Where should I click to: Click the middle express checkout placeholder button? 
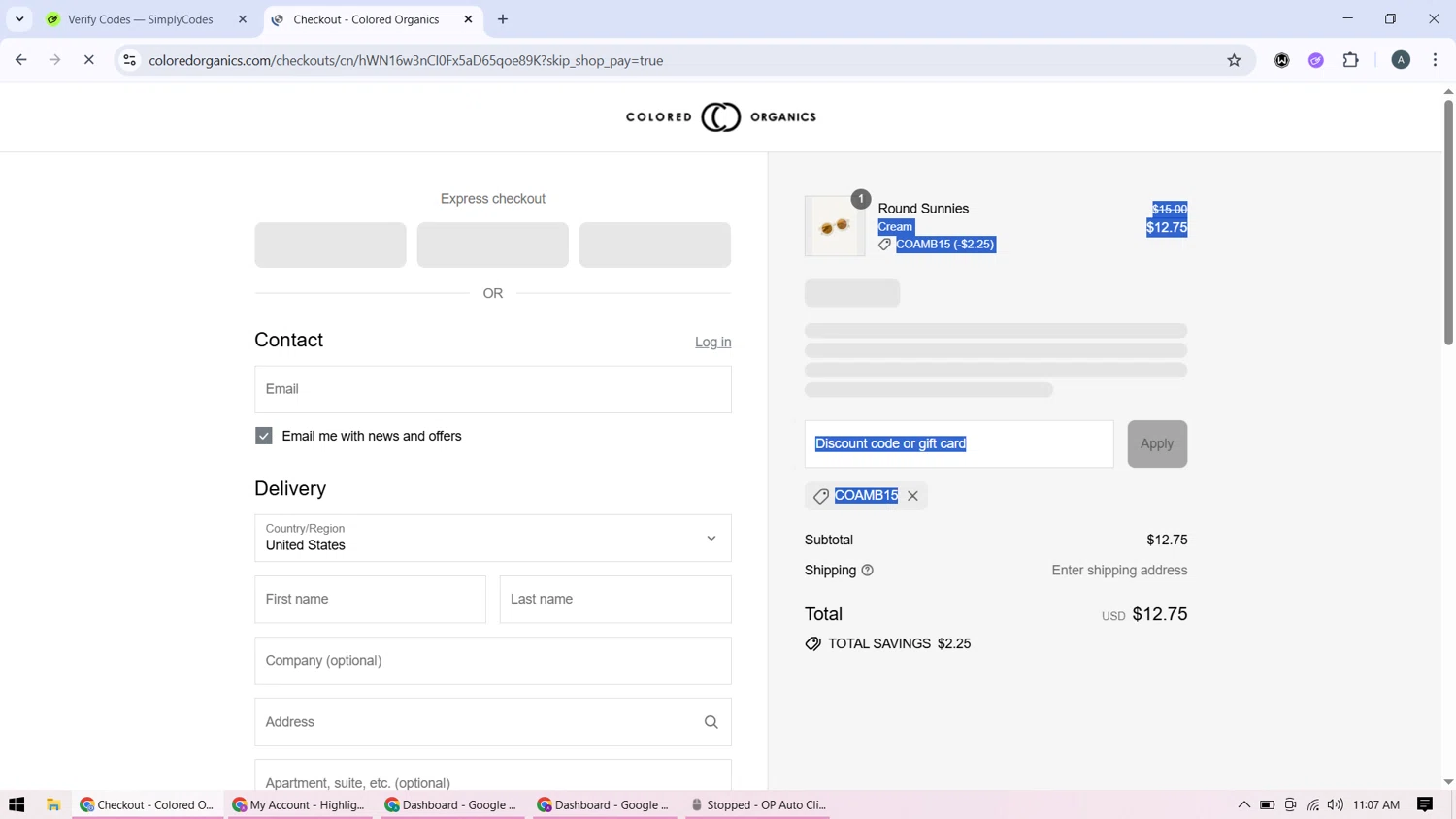point(493,245)
